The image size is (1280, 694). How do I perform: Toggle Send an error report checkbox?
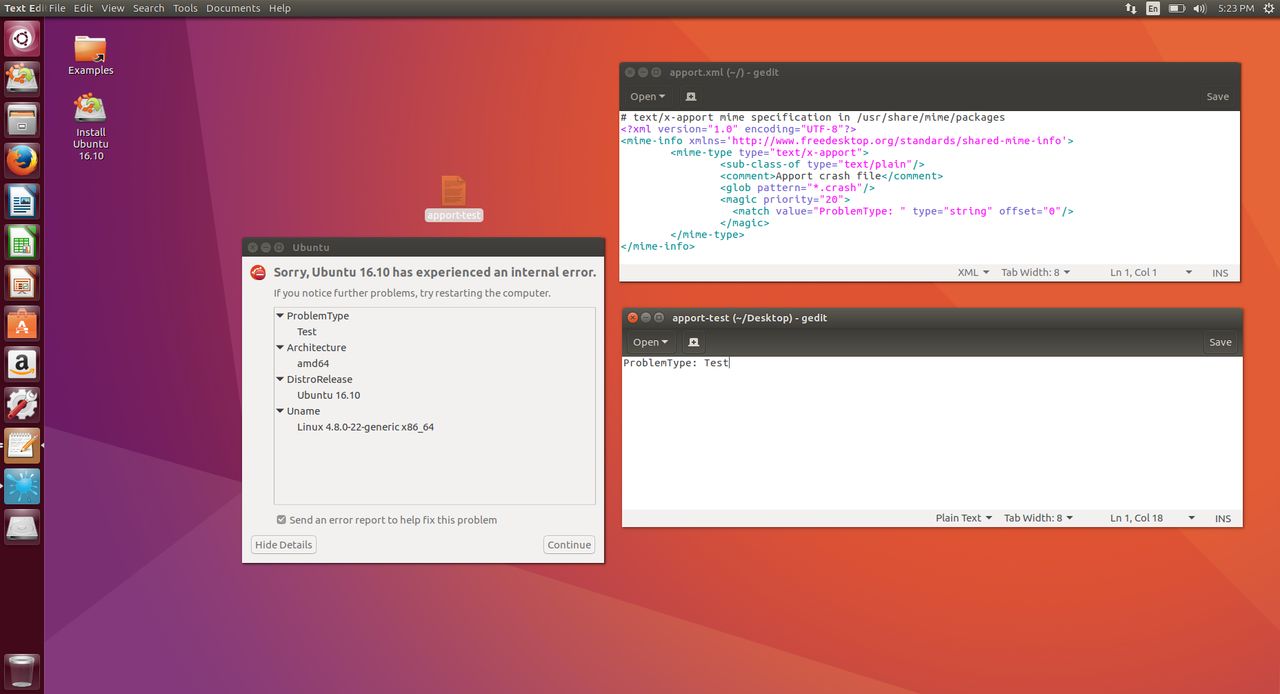click(x=282, y=520)
